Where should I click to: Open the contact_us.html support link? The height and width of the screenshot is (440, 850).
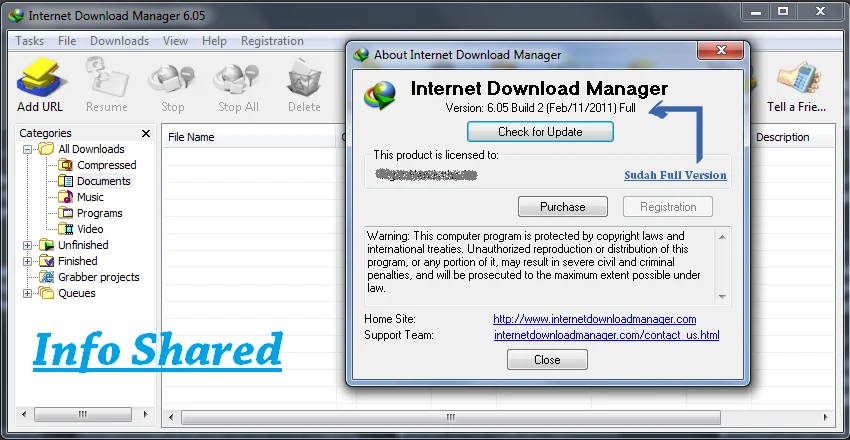607,335
